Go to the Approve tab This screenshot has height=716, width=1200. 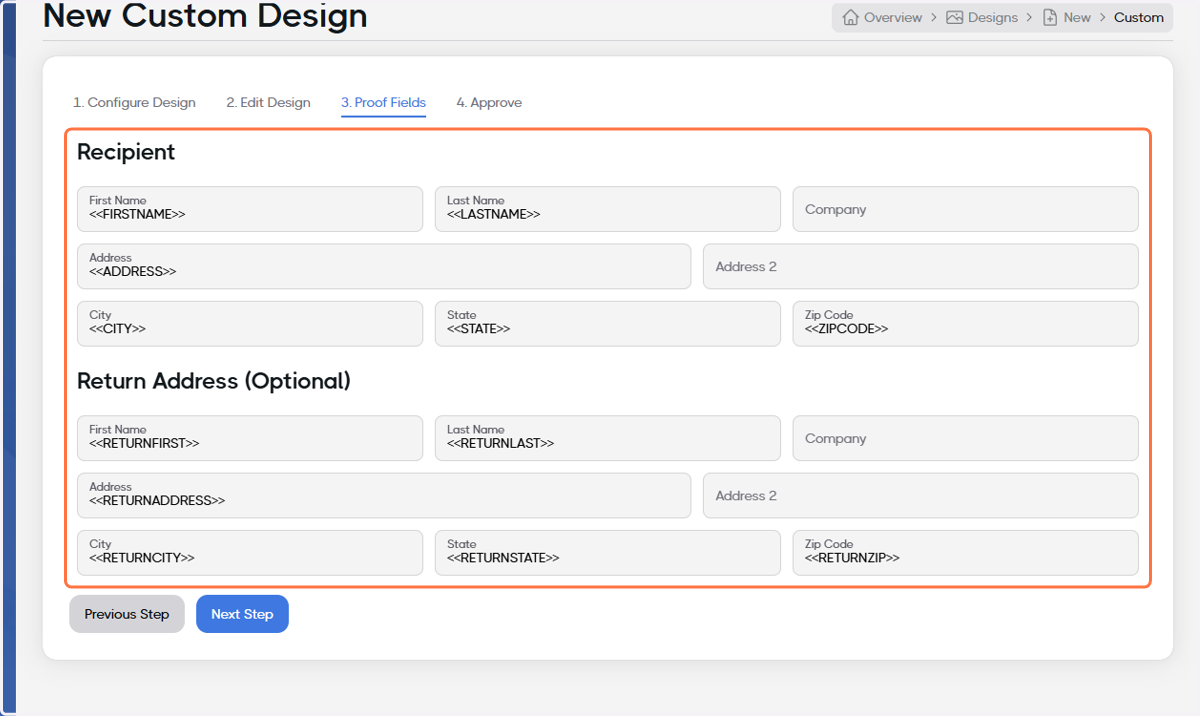(489, 102)
